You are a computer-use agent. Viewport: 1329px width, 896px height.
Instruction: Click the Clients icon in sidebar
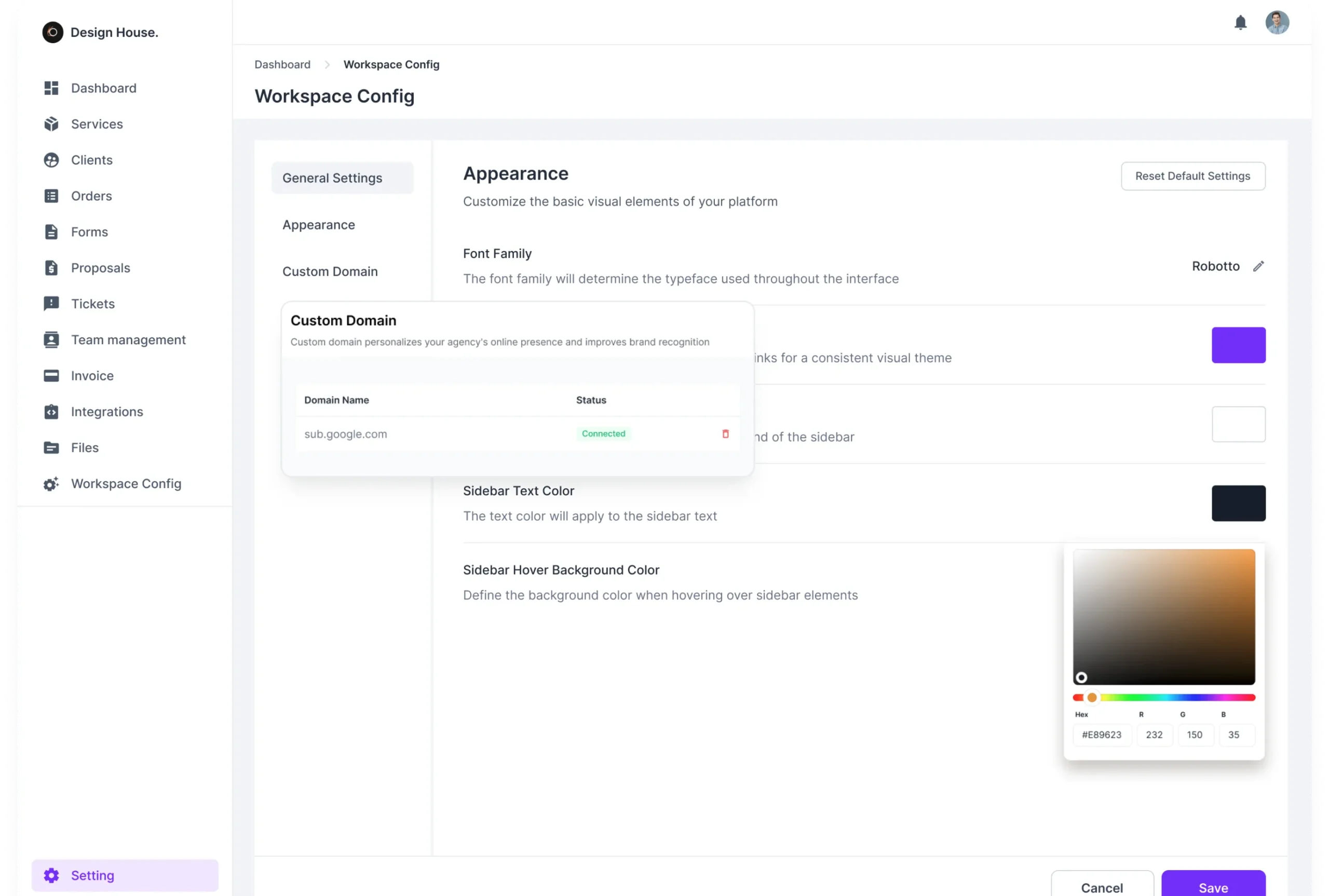[x=51, y=160]
